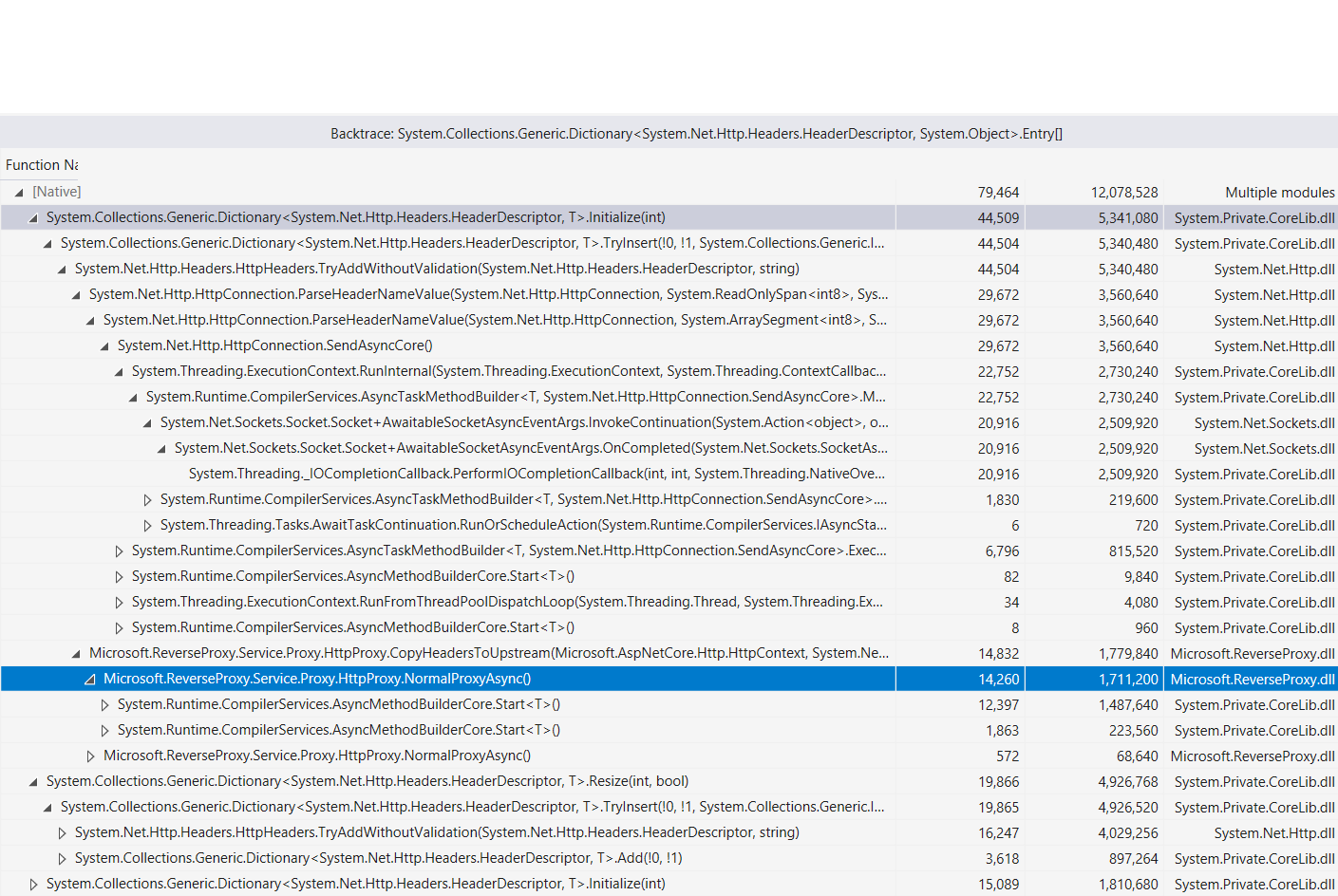Image resolution: width=1338 pixels, height=896 pixels.
Task: Expand the bottom Initialize(int) node
Action: 31,884
